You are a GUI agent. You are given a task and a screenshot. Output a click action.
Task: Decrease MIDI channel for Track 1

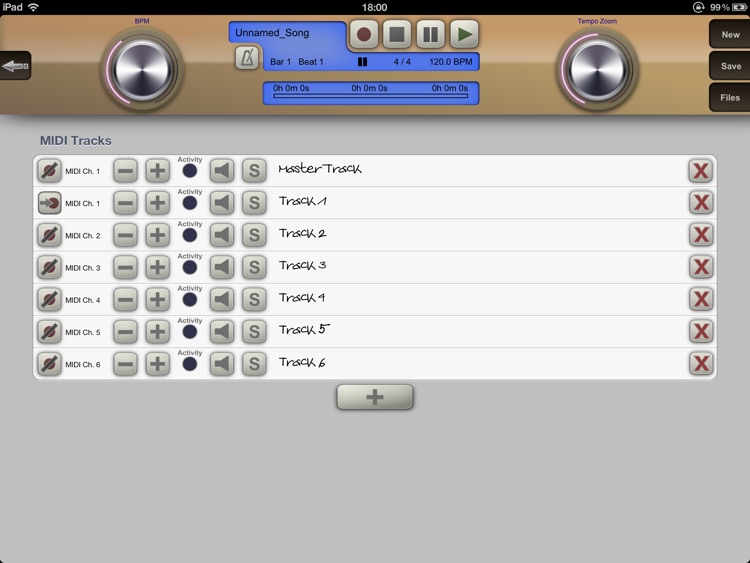[x=125, y=203]
